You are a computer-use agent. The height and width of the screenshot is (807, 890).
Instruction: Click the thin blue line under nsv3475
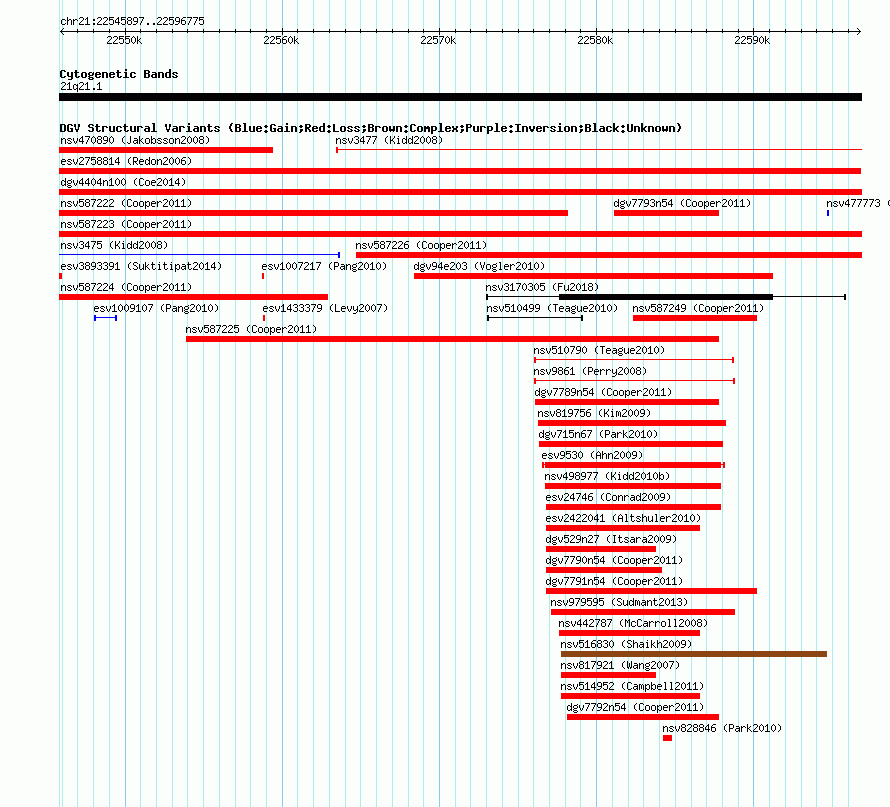[x=199, y=255]
